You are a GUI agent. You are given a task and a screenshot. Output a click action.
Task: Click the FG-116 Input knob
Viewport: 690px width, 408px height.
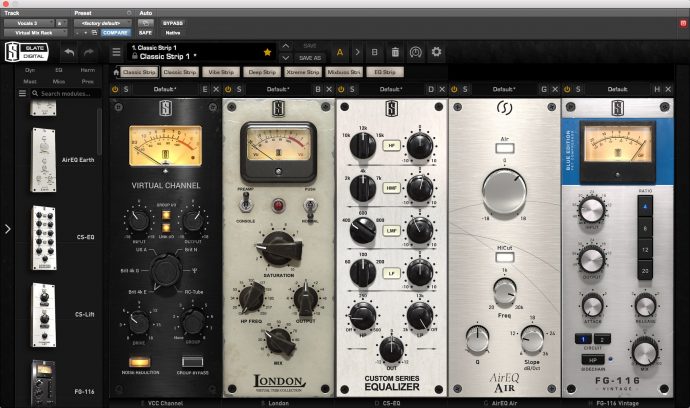click(x=592, y=210)
